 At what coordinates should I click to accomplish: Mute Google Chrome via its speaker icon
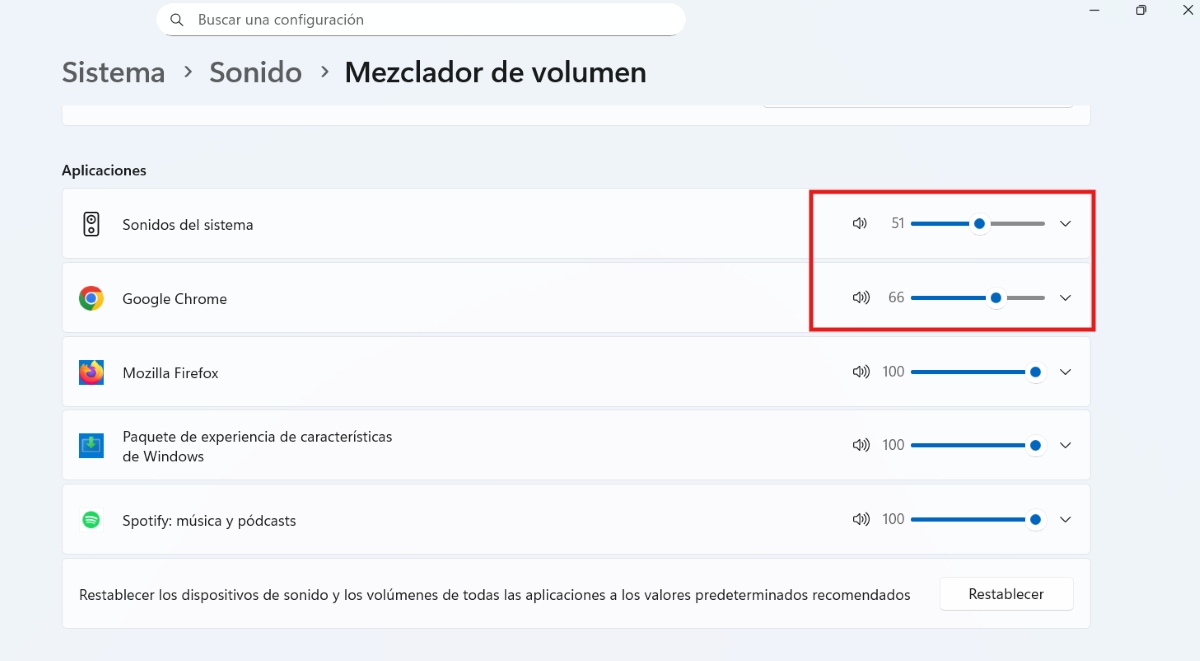860,297
